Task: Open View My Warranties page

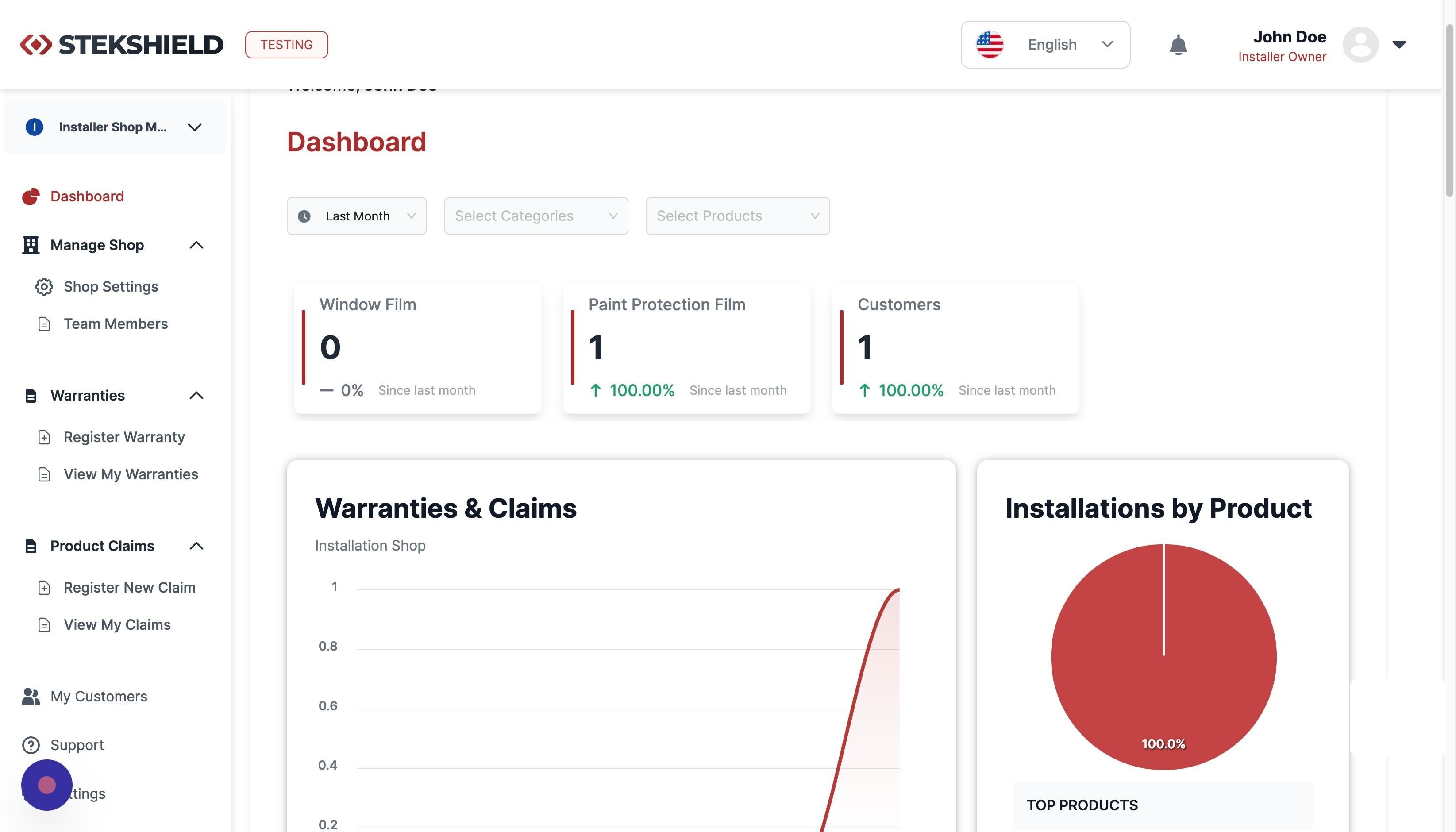Action: click(x=131, y=474)
